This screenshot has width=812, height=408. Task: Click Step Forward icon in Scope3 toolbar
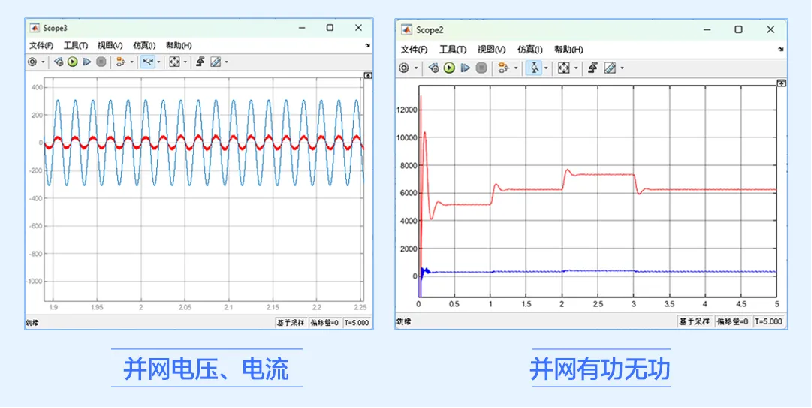tap(86, 62)
